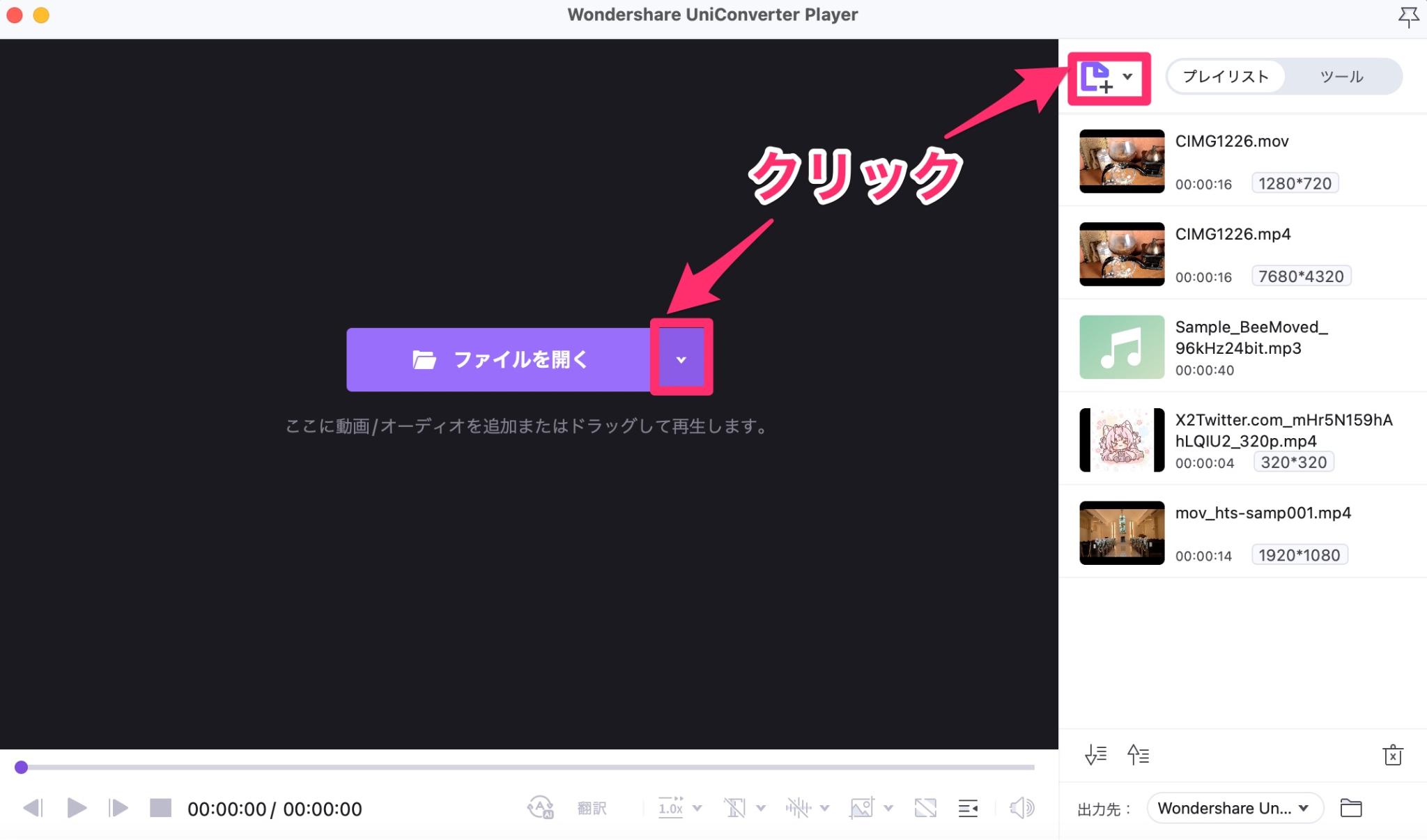Screen dimensions: 1427x840
Task: Click the audio track waveform icon
Action: tap(799, 808)
